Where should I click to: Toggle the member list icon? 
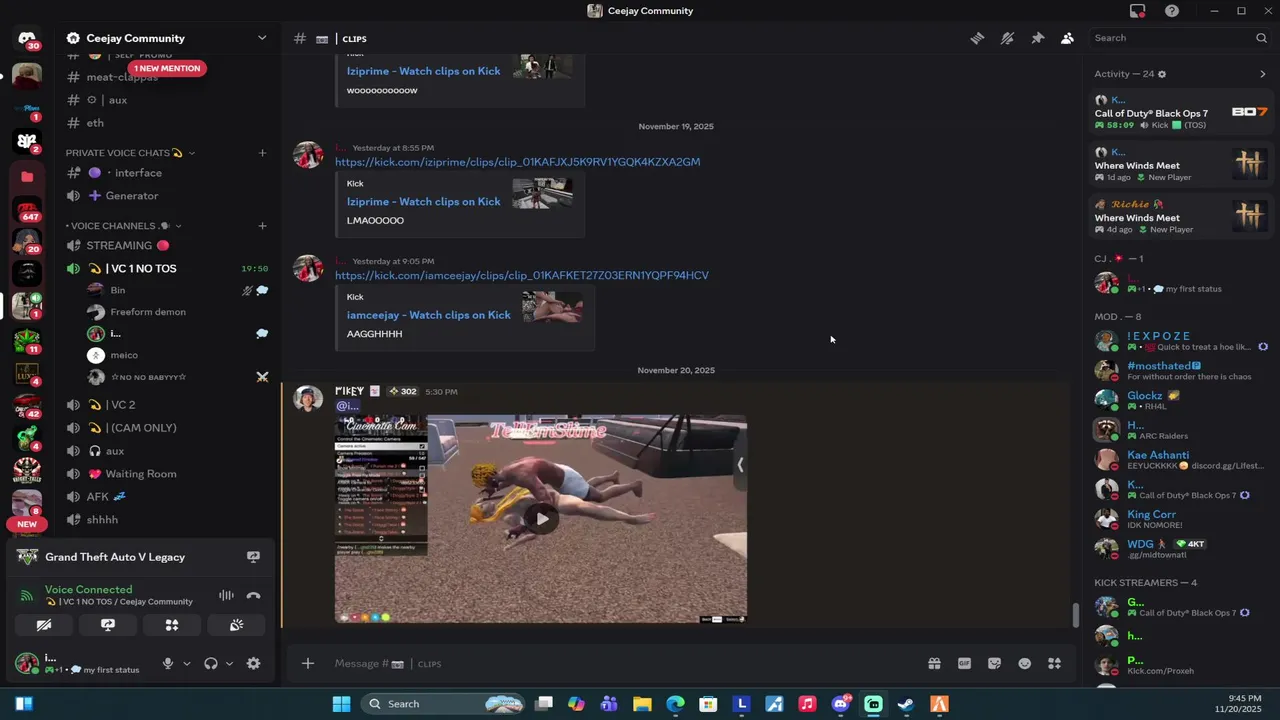click(x=1067, y=38)
